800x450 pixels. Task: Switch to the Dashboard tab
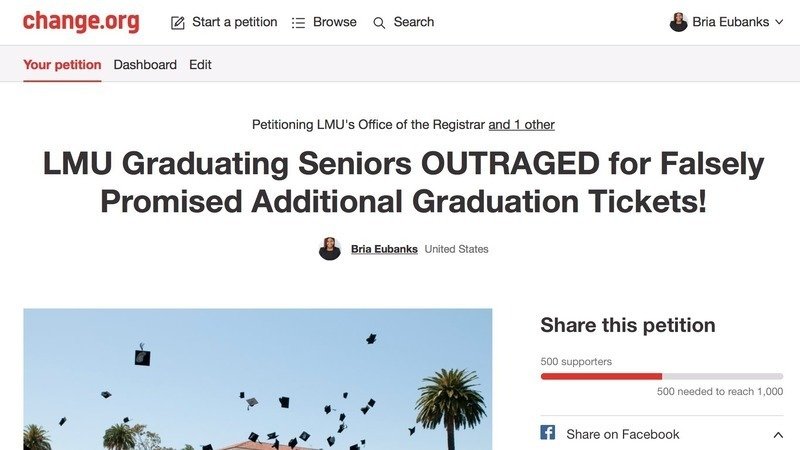pyautogui.click(x=145, y=65)
